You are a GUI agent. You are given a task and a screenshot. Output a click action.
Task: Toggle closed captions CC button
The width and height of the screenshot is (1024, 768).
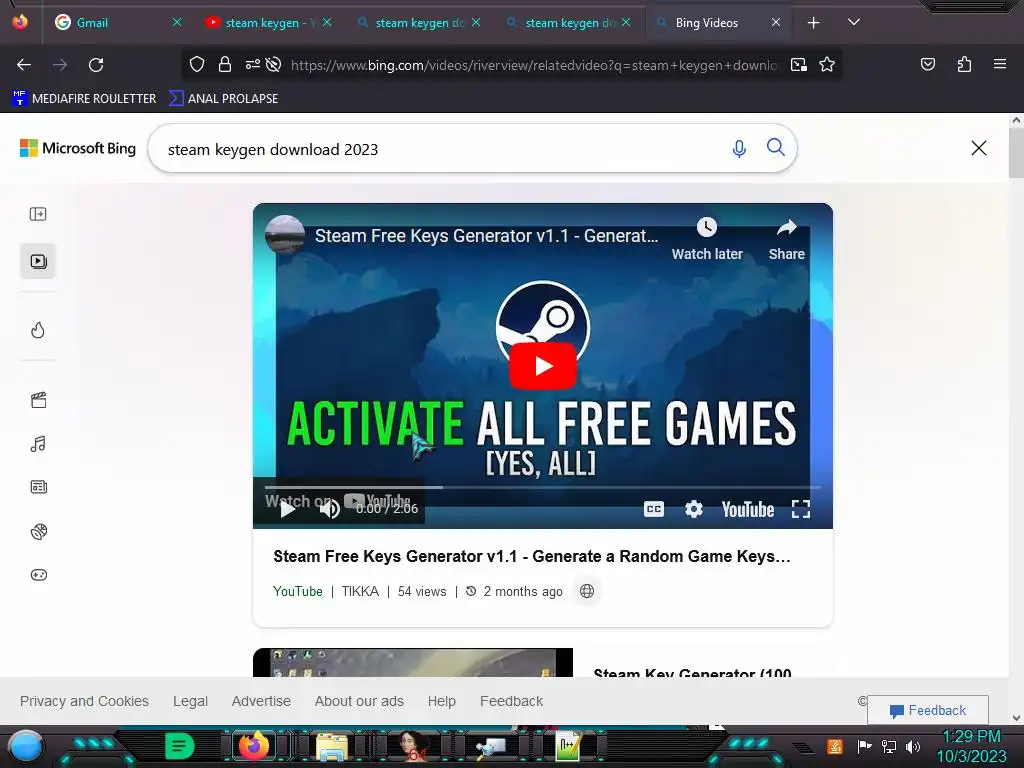pyautogui.click(x=654, y=509)
